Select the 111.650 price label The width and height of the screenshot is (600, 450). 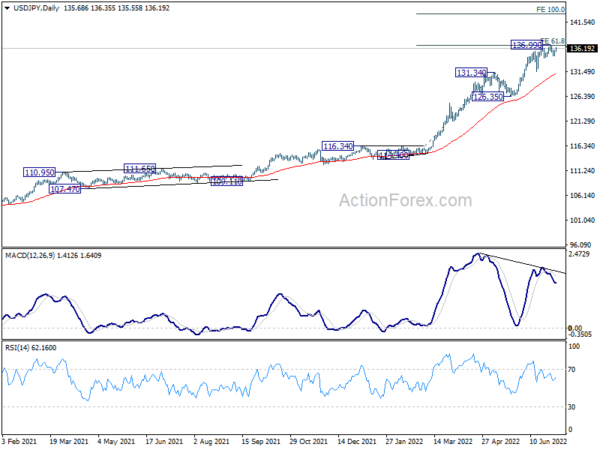(x=140, y=169)
